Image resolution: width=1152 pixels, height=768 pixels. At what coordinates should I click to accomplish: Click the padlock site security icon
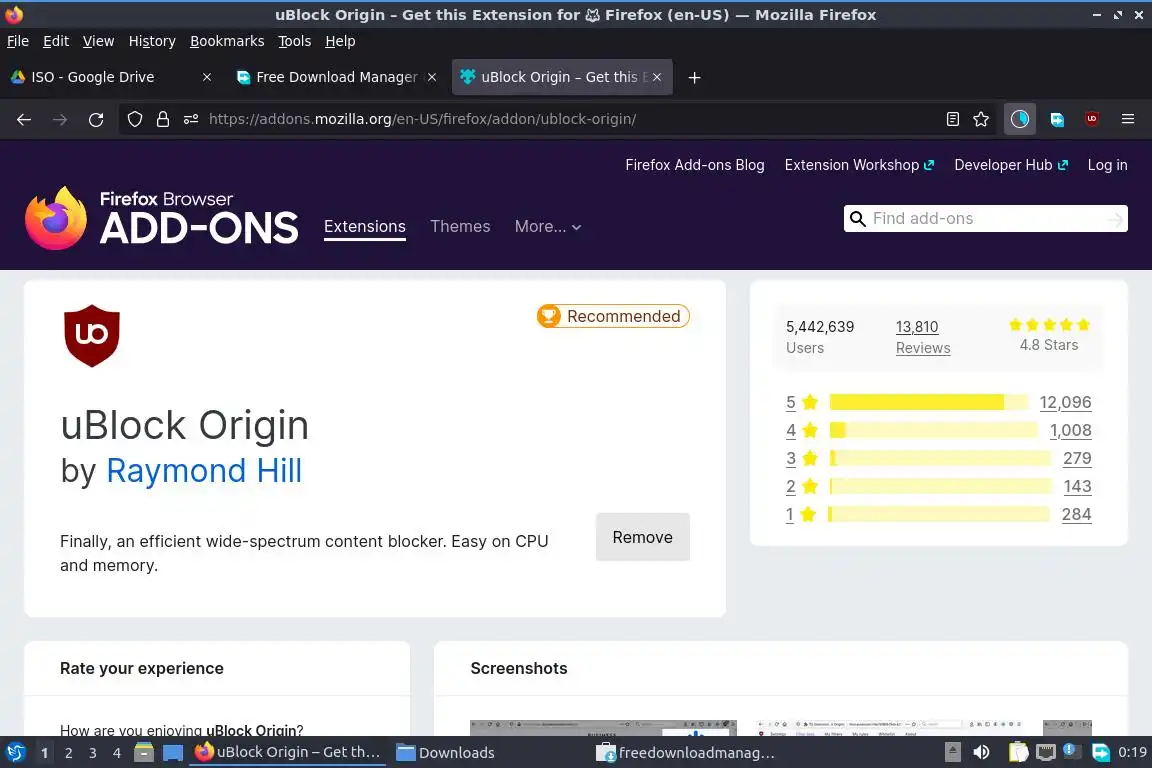click(163, 119)
